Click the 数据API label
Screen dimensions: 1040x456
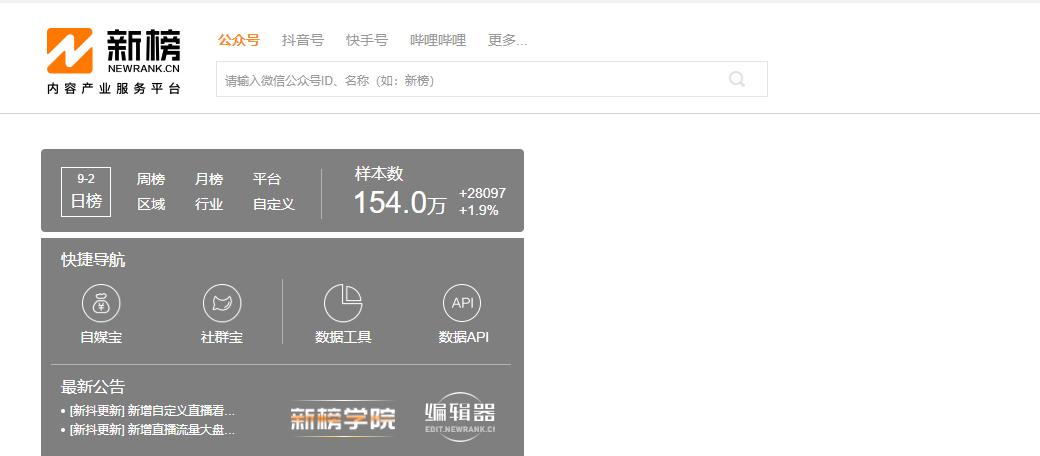pos(463,337)
